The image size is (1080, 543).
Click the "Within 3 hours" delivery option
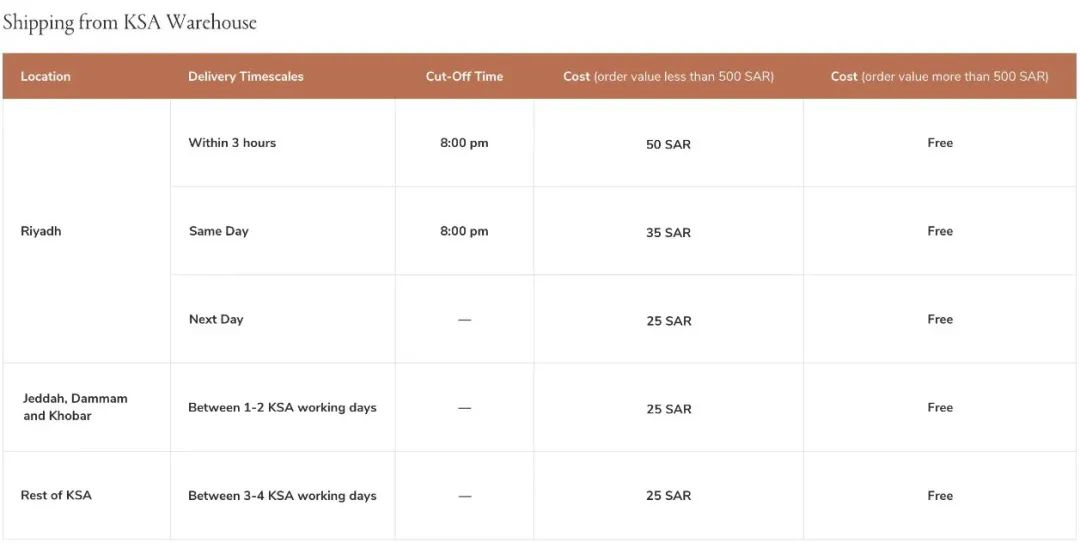[232, 143]
